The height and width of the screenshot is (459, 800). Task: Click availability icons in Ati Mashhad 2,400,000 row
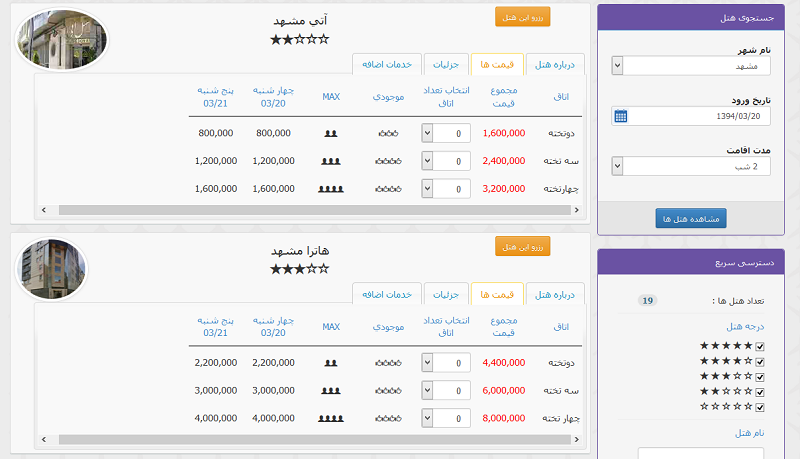tap(388, 161)
